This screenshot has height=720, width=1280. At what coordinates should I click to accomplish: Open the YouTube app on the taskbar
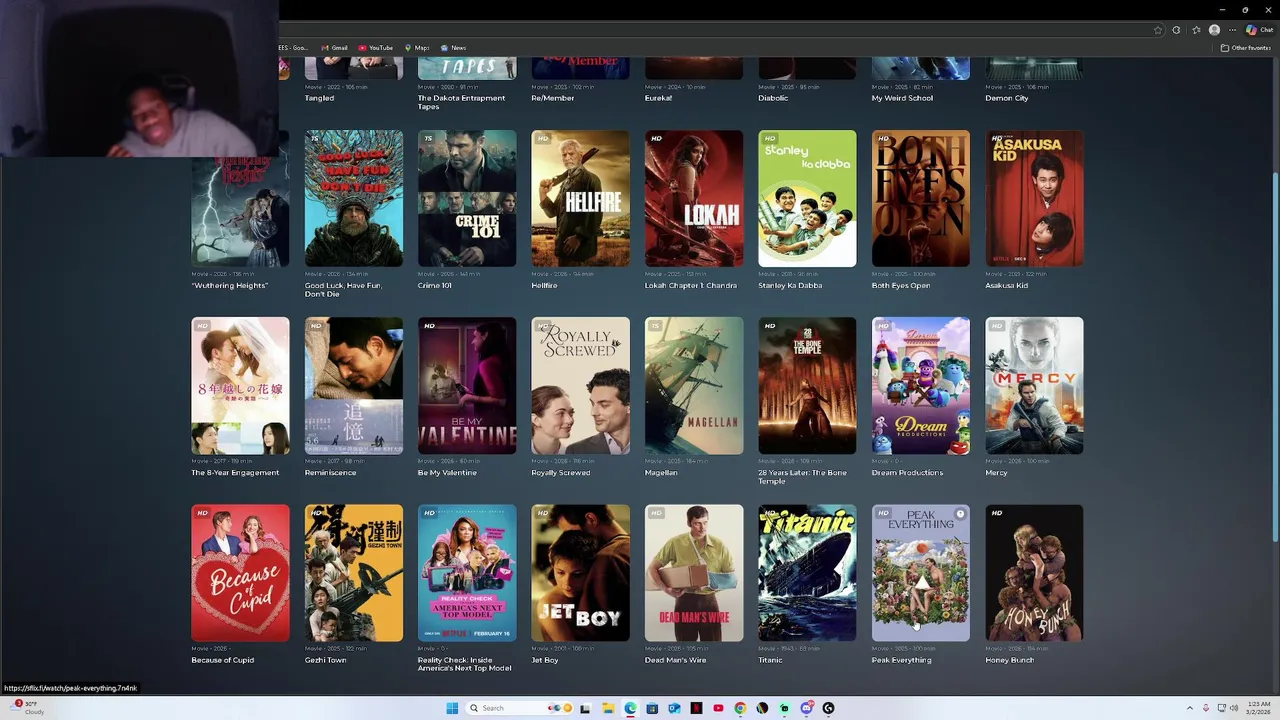coord(718,708)
